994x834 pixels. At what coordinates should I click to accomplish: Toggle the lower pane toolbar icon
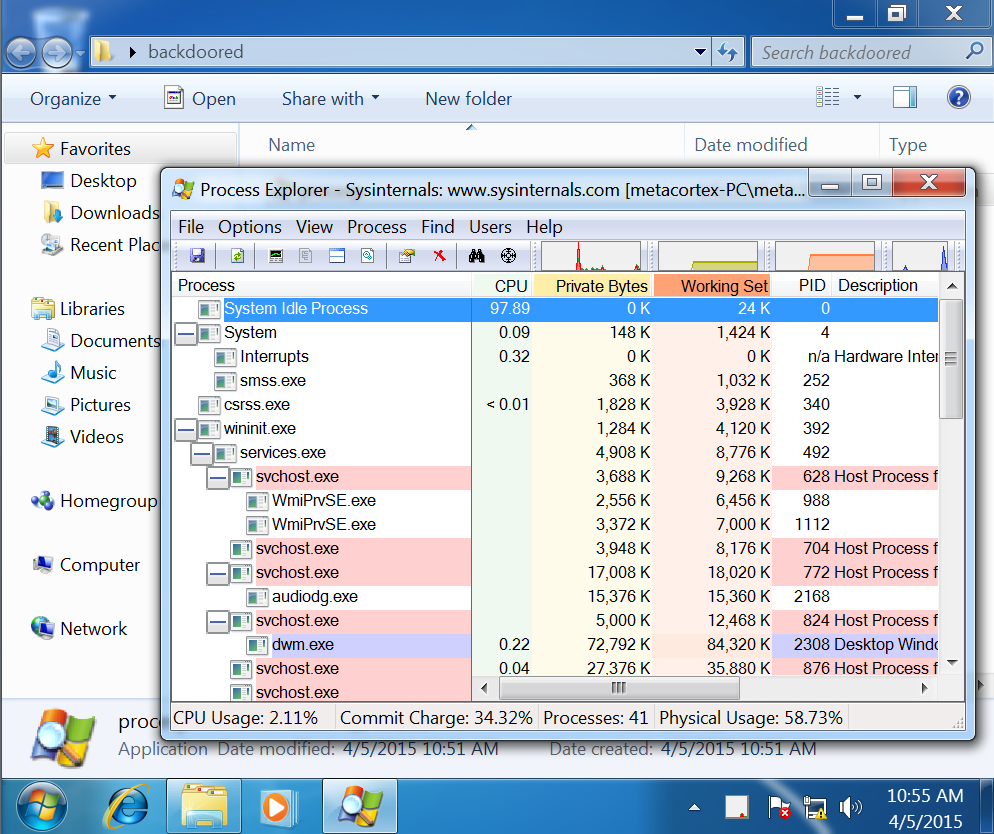[337, 256]
